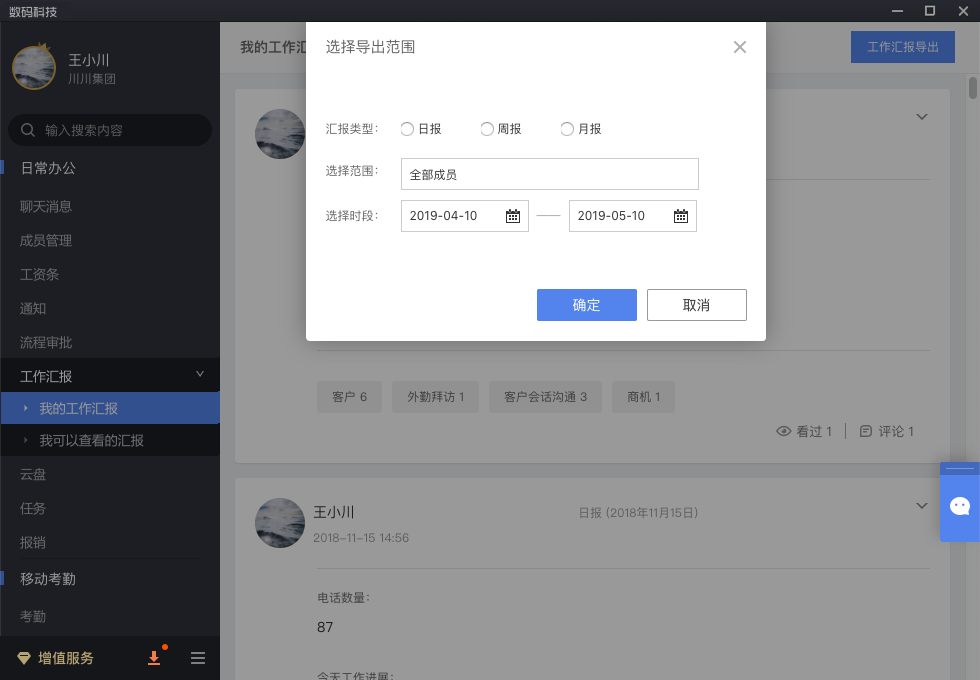Viewport: 980px width, 680px height.
Task: Open 通知 in the sidebar
Action: 32,308
